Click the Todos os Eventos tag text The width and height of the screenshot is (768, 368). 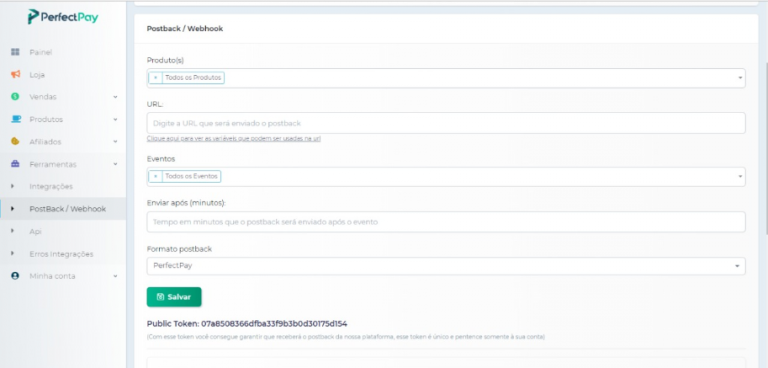click(191, 176)
